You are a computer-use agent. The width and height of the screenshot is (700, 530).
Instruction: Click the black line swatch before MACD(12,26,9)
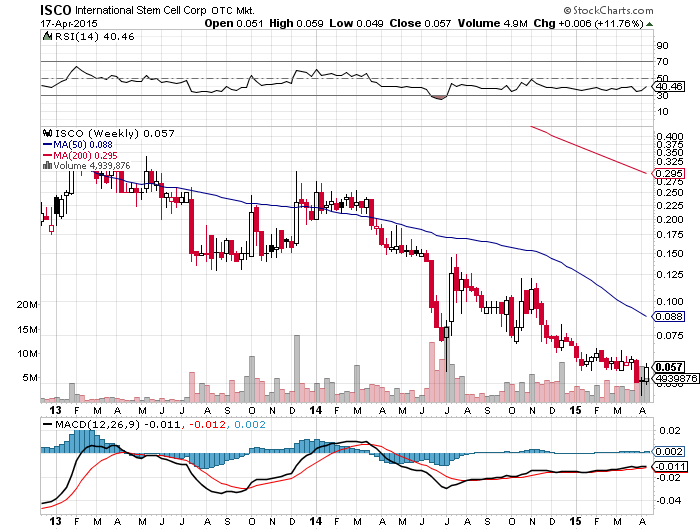pyautogui.click(x=47, y=424)
